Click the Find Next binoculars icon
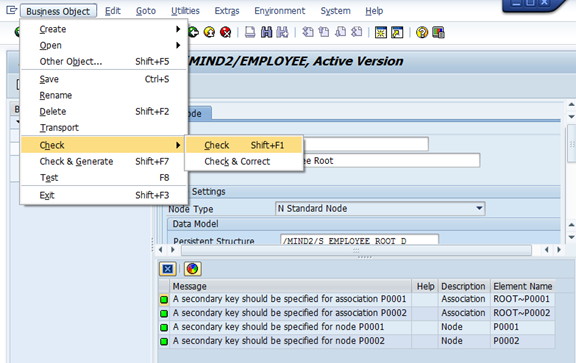The image size is (576, 363). coord(282,32)
